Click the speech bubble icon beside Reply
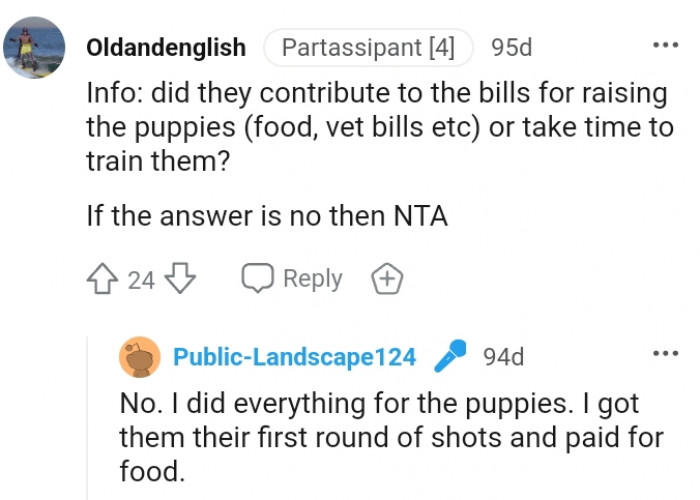The width and height of the screenshot is (700, 500). [x=258, y=279]
